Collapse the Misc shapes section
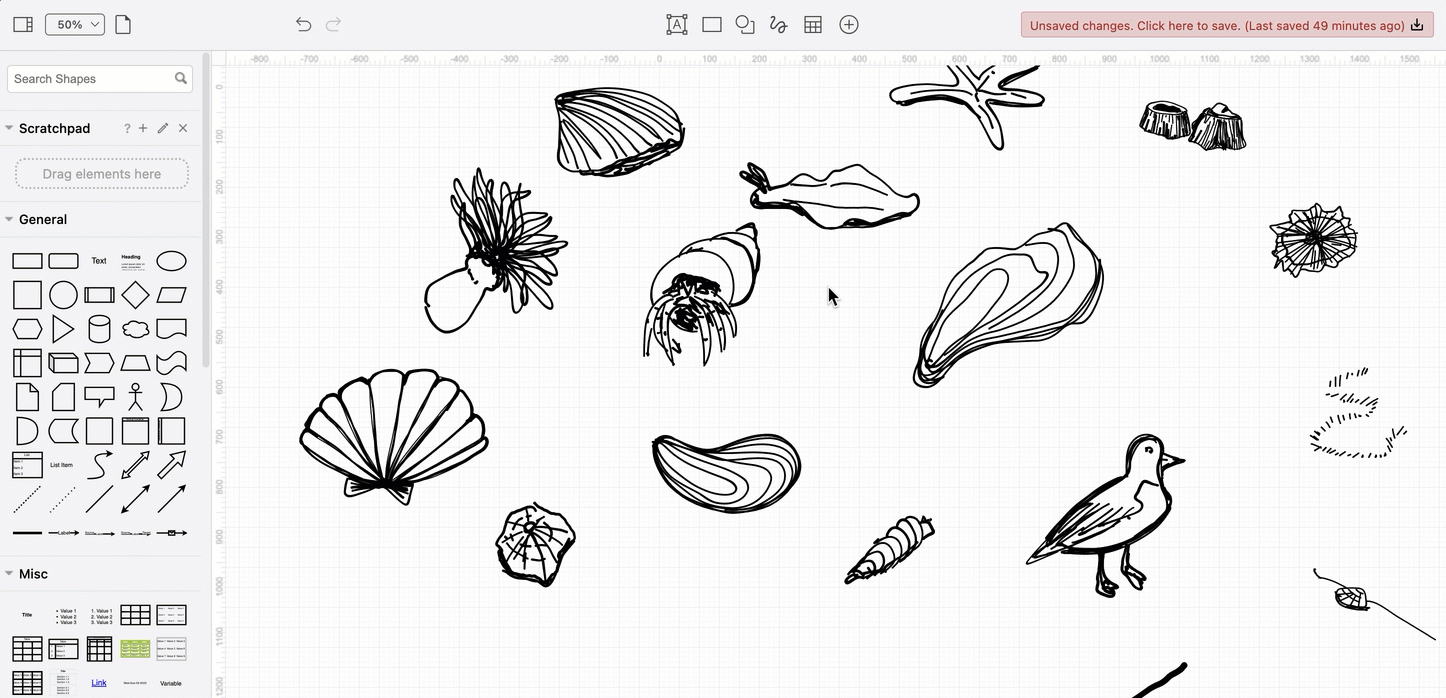The height and width of the screenshot is (698, 1446). tap(9, 573)
